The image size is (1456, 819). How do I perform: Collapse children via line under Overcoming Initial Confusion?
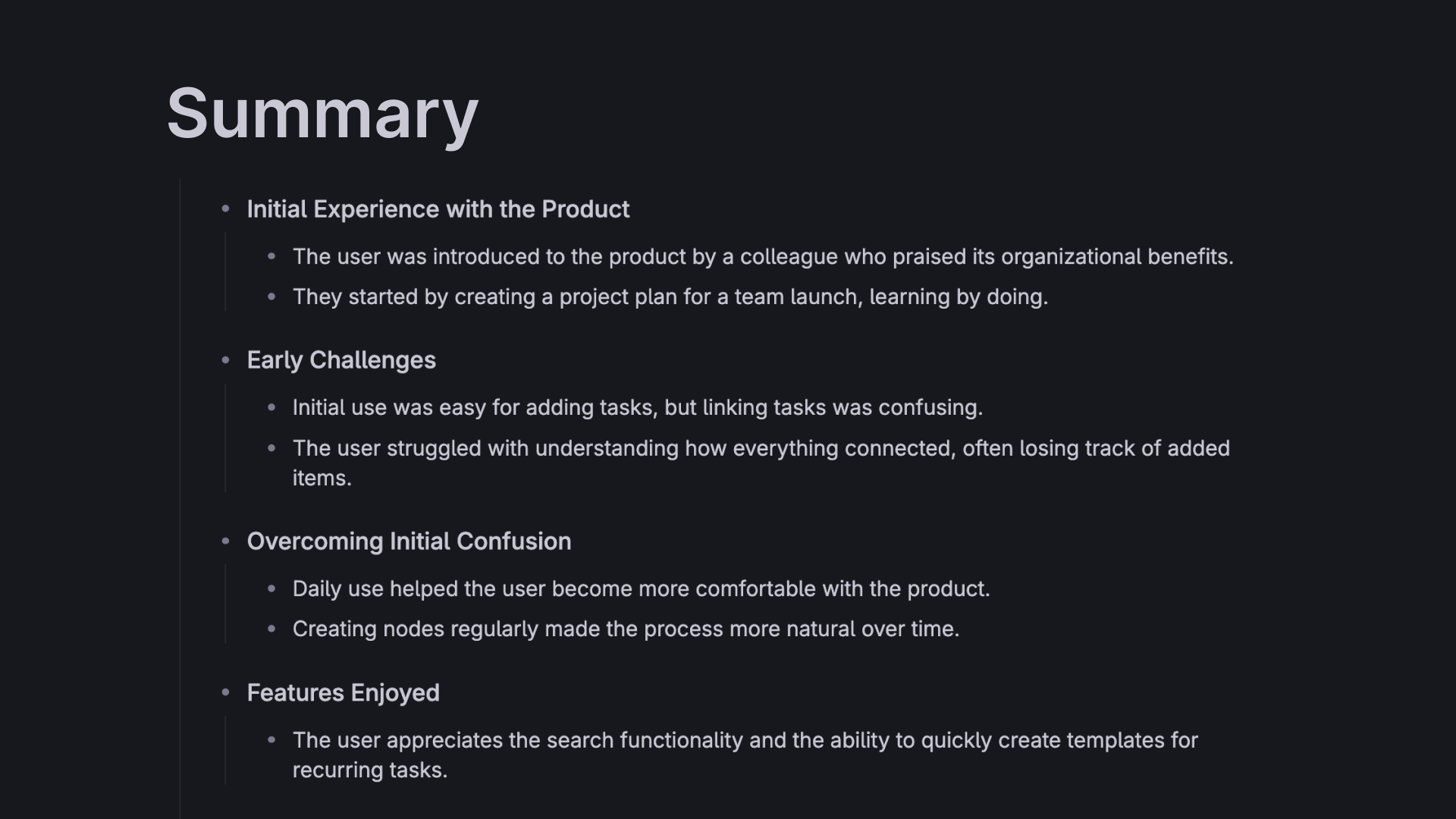coord(225,604)
